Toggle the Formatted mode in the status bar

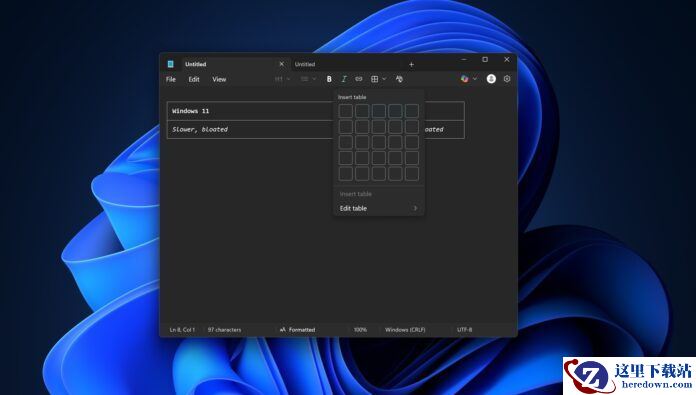coord(297,330)
